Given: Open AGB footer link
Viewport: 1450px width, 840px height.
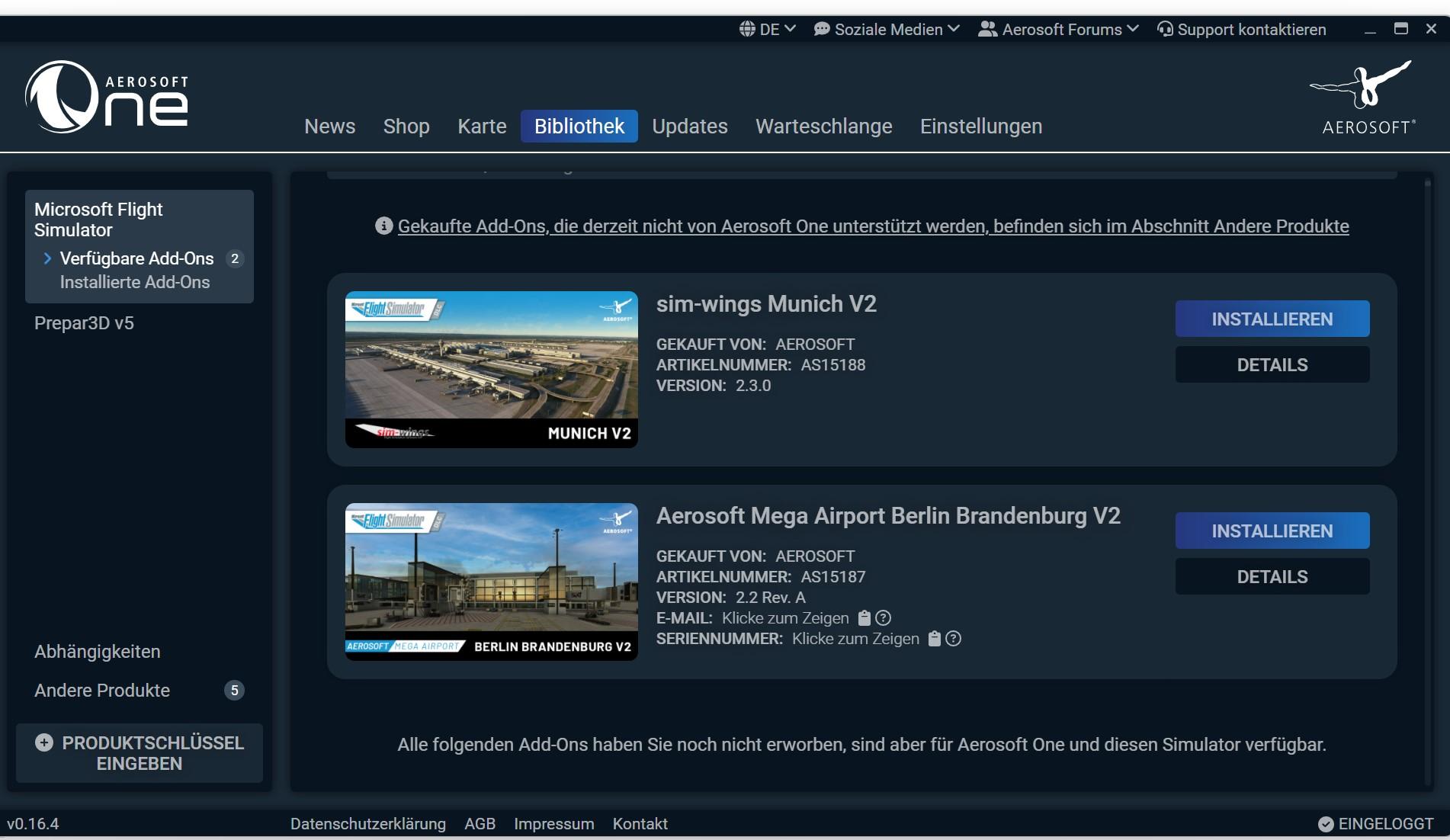Looking at the screenshot, I should (x=480, y=824).
